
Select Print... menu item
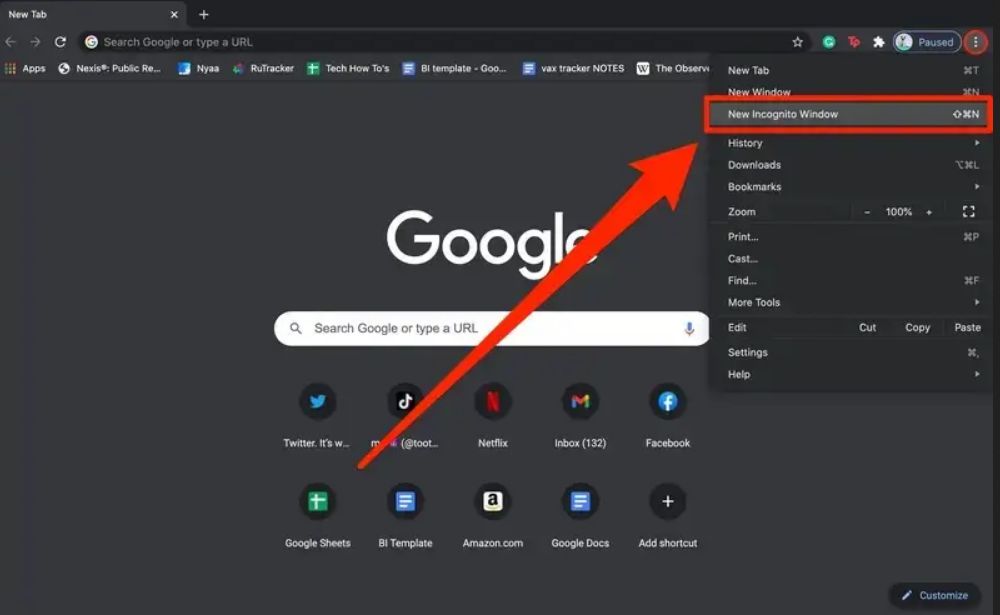[x=852, y=237]
